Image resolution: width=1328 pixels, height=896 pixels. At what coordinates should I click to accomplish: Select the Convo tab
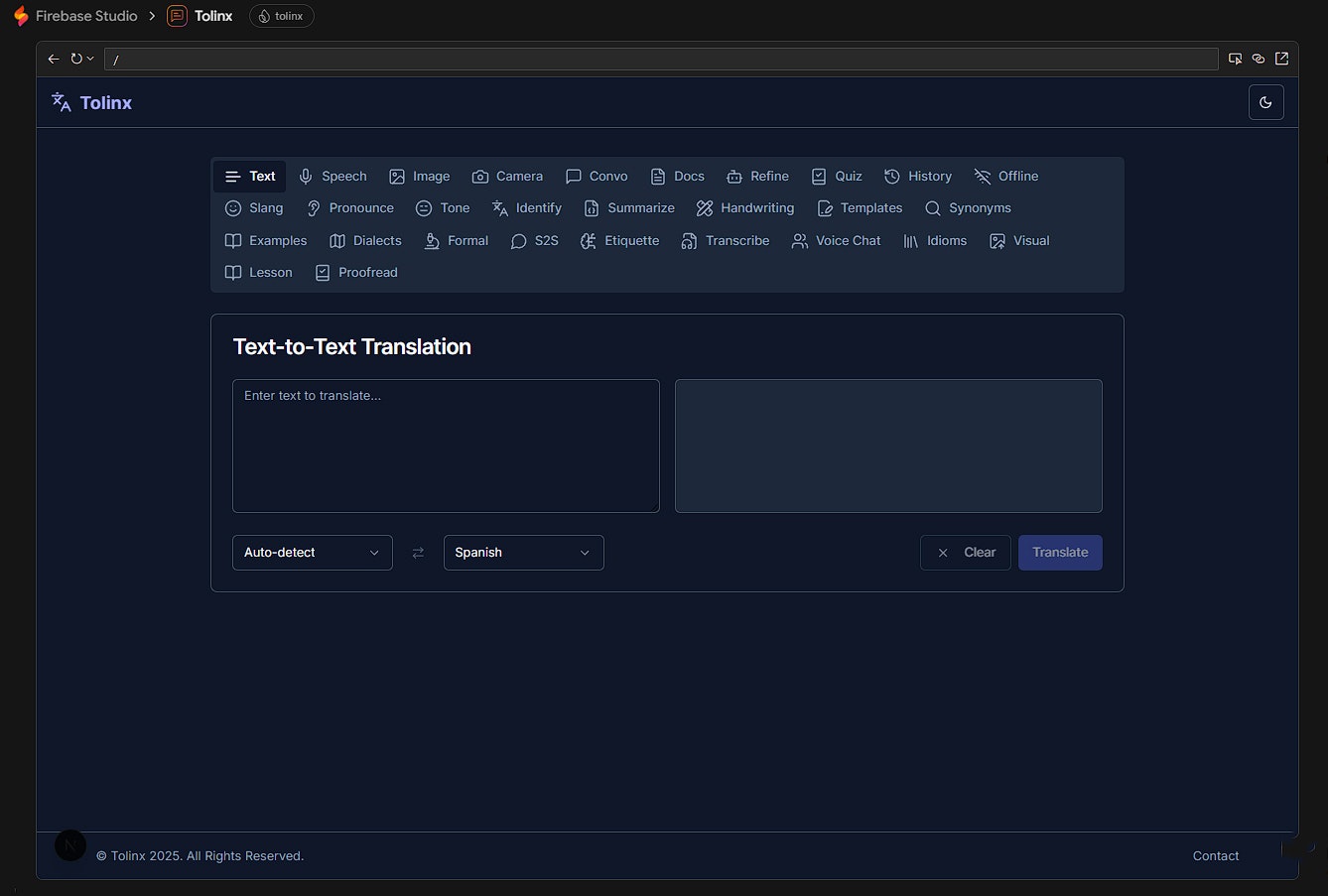click(597, 177)
